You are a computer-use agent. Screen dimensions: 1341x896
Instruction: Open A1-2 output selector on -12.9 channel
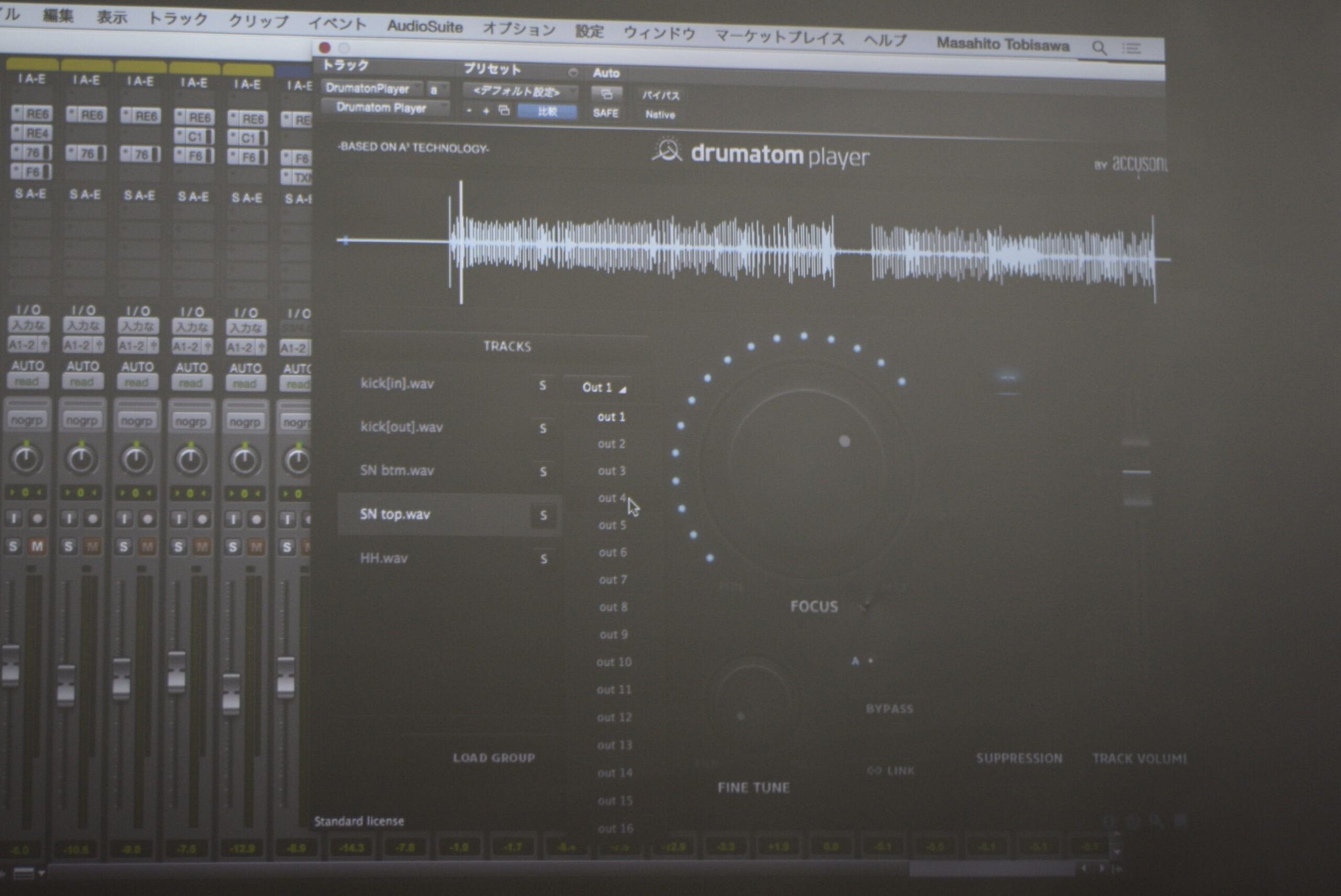tap(245, 347)
